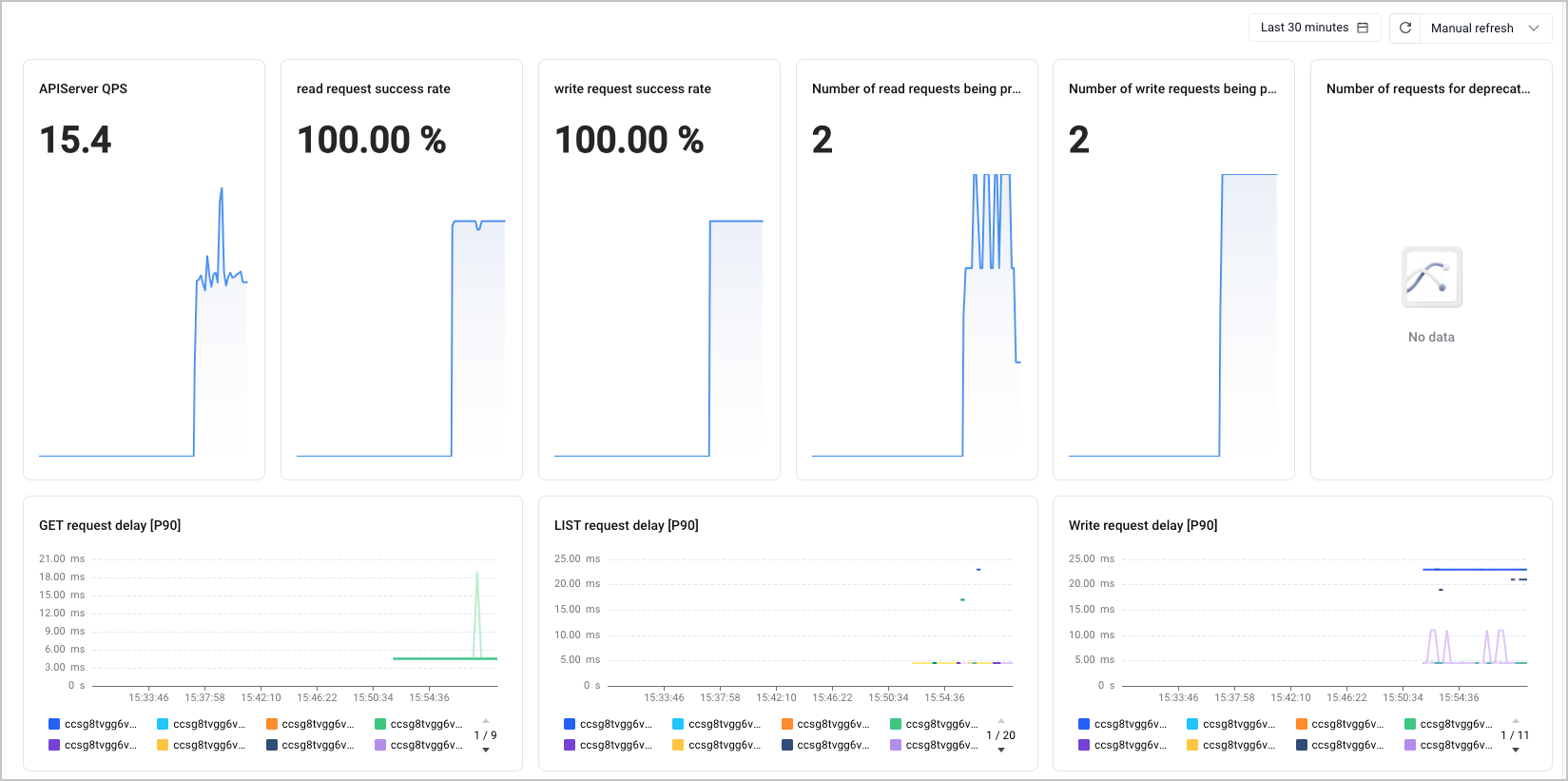1568x781 pixels.
Task: Click the 1 / 9 legend page indicator
Action: 486,735
